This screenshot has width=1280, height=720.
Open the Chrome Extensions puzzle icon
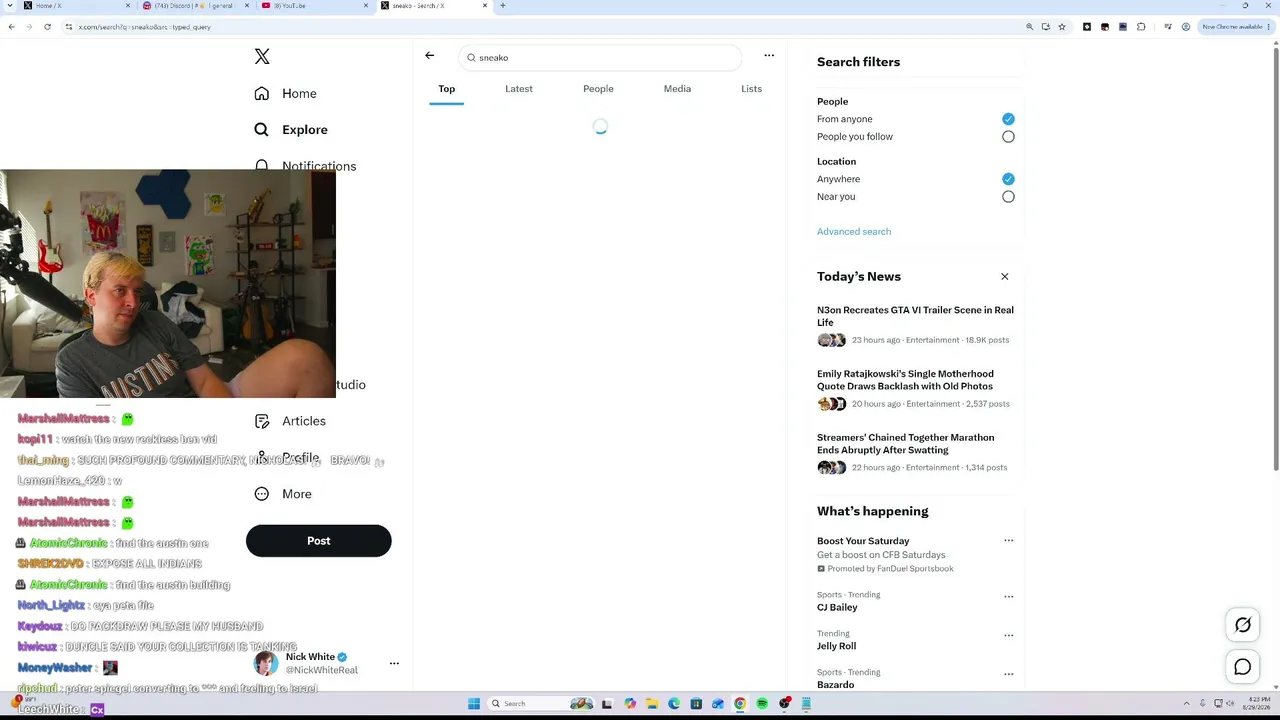(1140, 27)
